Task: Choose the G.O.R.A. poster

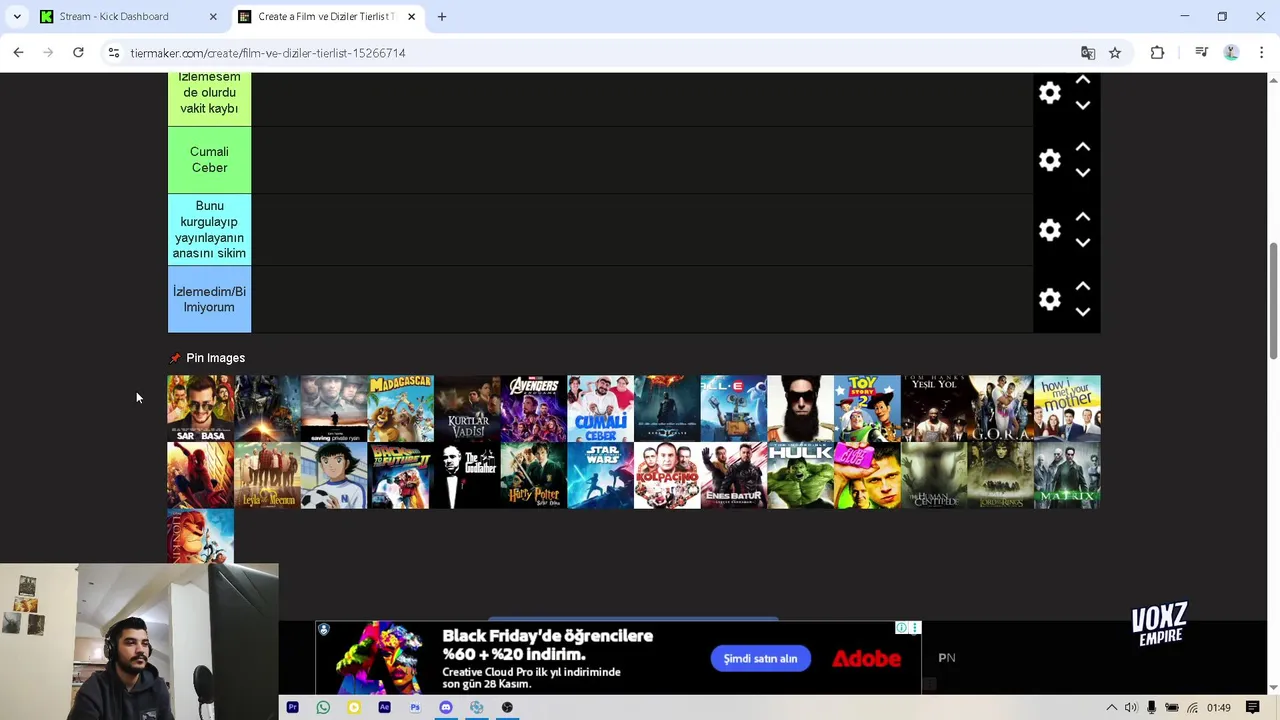Action: coord(1000,408)
